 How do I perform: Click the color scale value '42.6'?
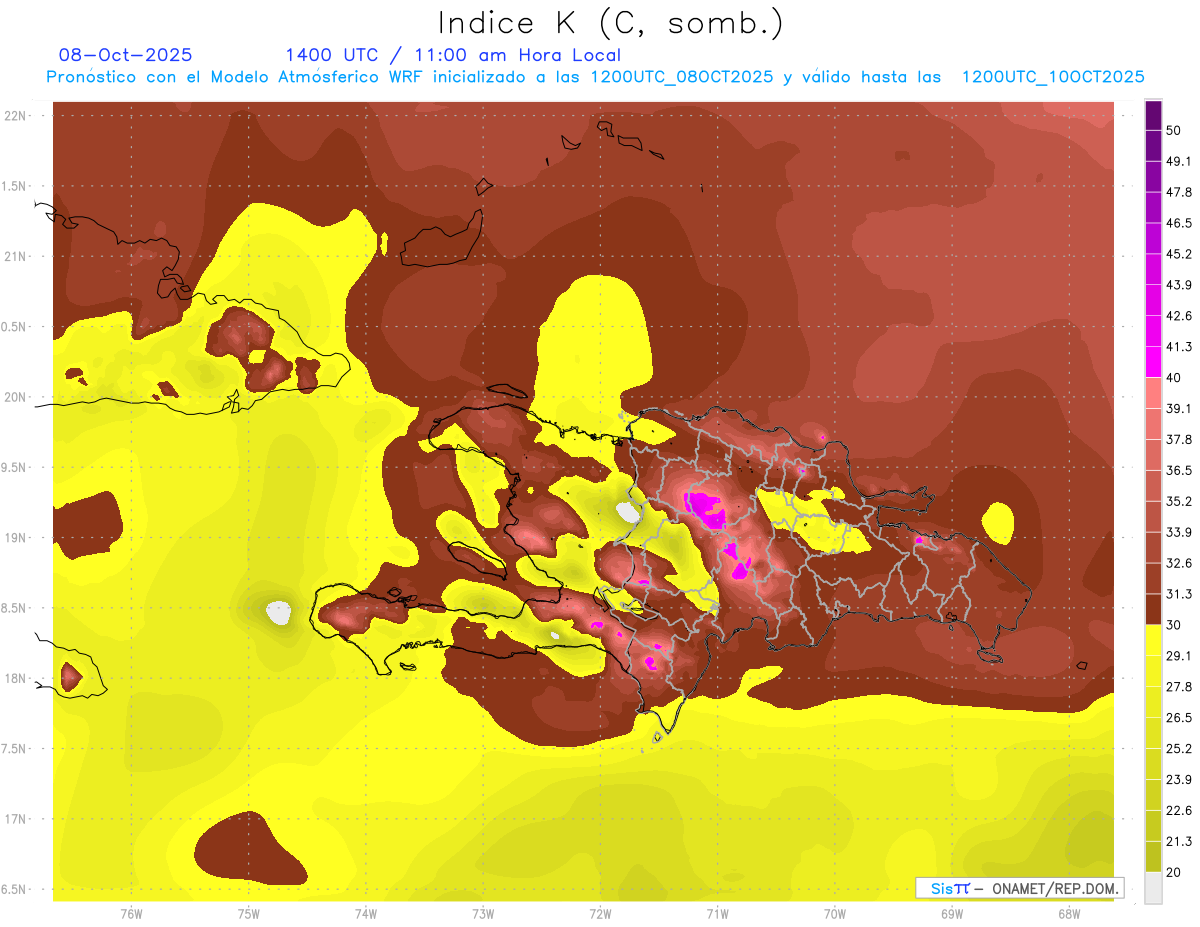tap(1179, 316)
